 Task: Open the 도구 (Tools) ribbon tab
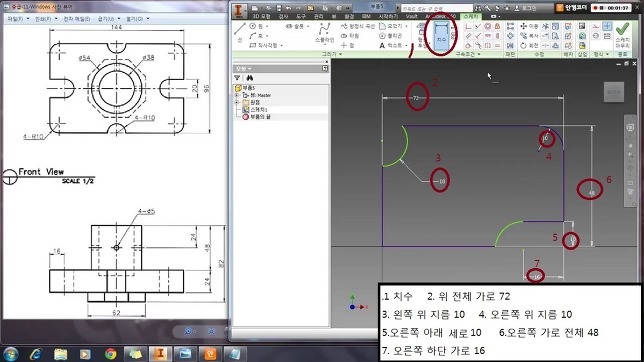(301, 16)
